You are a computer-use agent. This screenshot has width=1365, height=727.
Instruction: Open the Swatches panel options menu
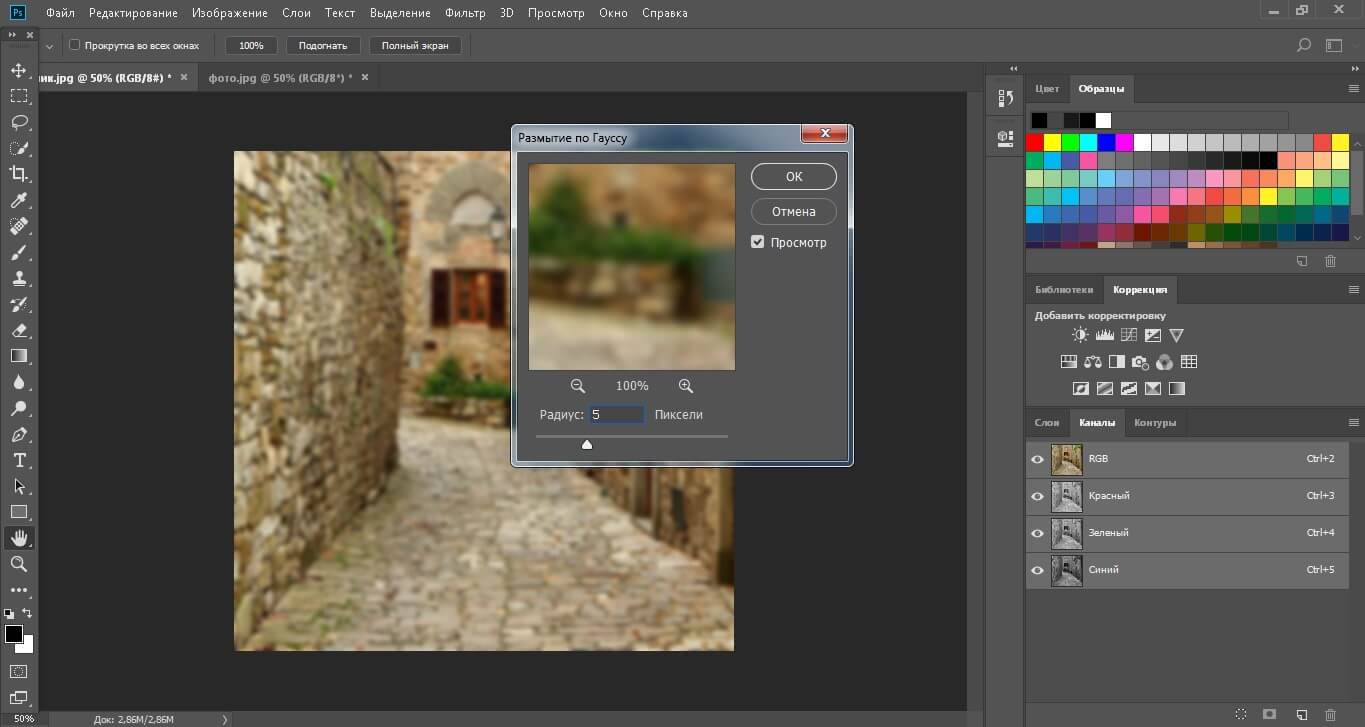1354,89
